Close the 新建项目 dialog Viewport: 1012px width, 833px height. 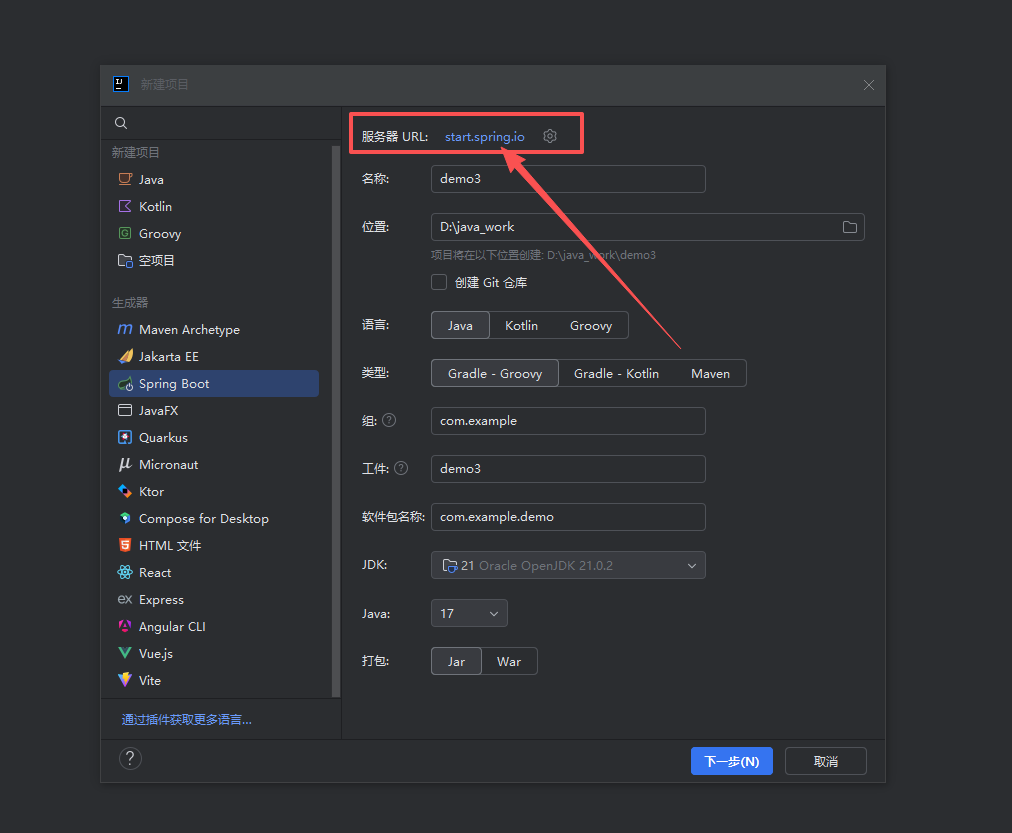(869, 85)
